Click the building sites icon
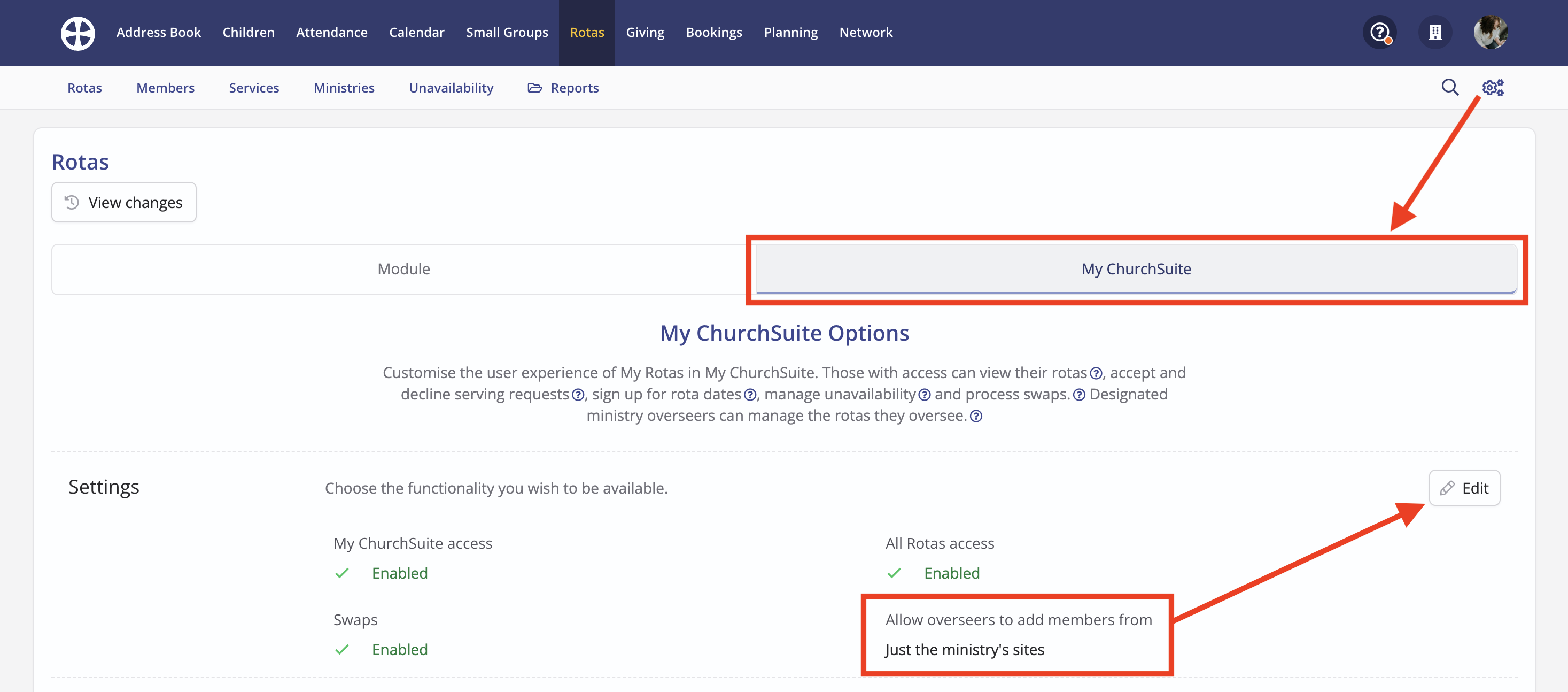 click(x=1435, y=32)
